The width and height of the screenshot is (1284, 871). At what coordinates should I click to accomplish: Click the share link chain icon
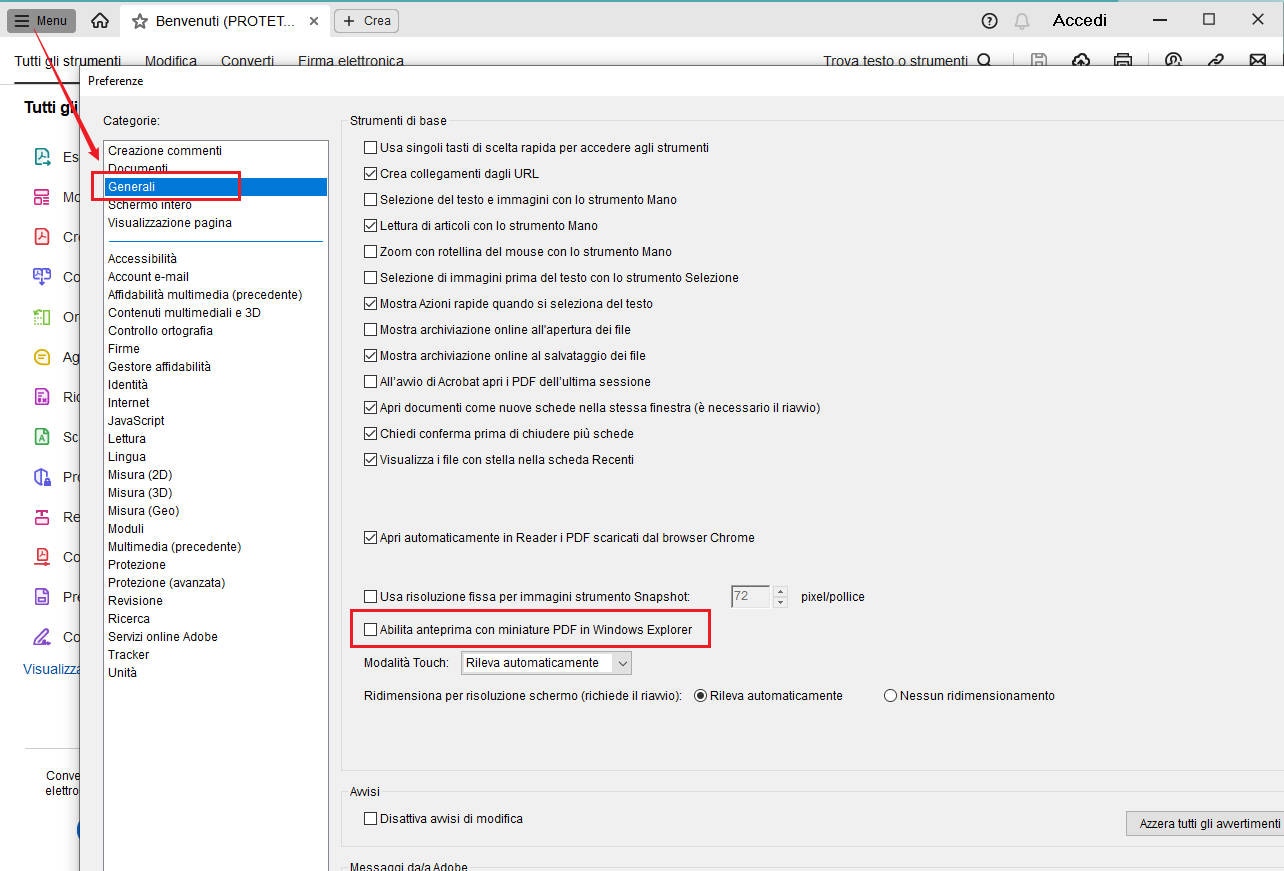pos(1216,60)
